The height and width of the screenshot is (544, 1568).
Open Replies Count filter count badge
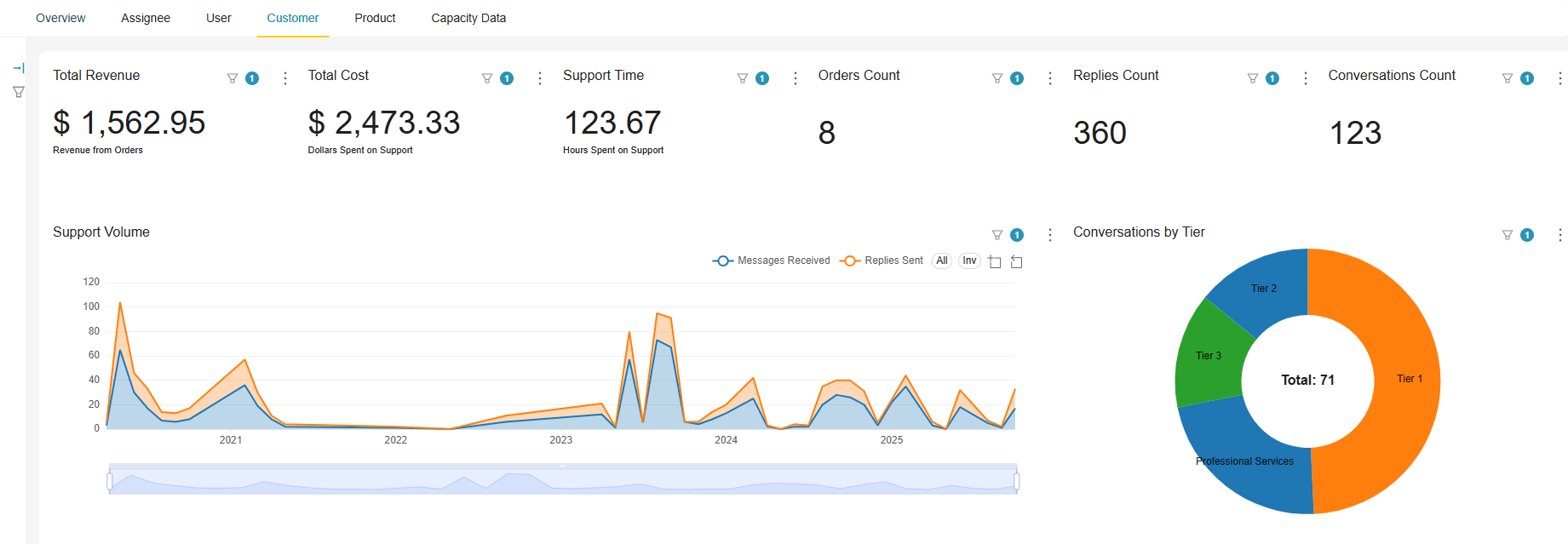[x=1272, y=78]
